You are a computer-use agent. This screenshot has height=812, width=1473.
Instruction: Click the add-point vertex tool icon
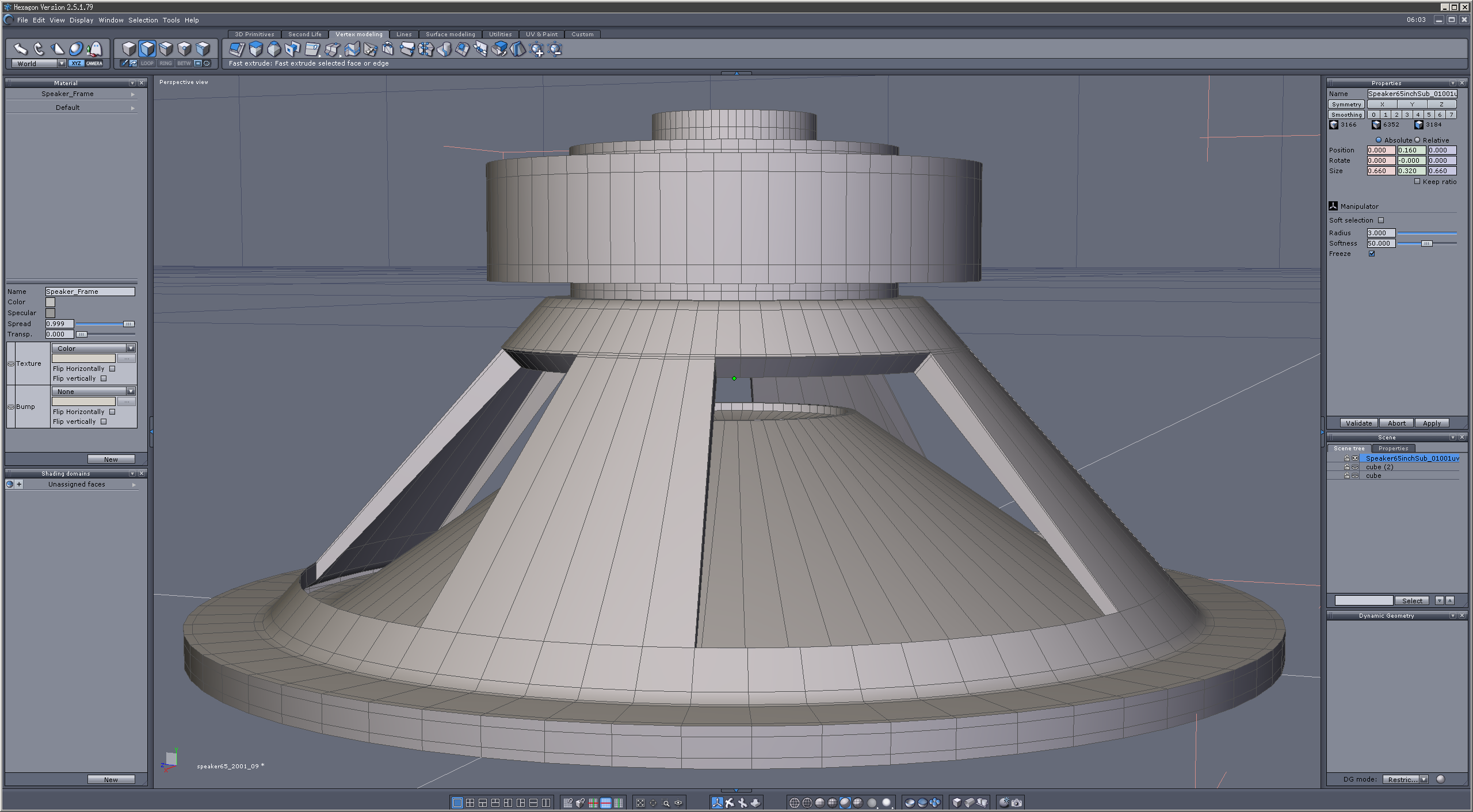point(536,50)
